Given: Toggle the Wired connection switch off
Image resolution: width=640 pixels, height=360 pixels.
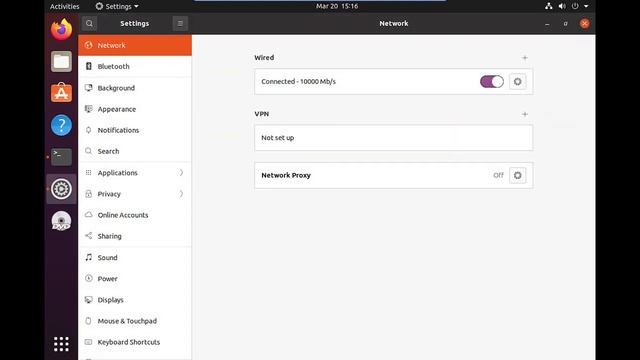Looking at the screenshot, I should (492, 82).
